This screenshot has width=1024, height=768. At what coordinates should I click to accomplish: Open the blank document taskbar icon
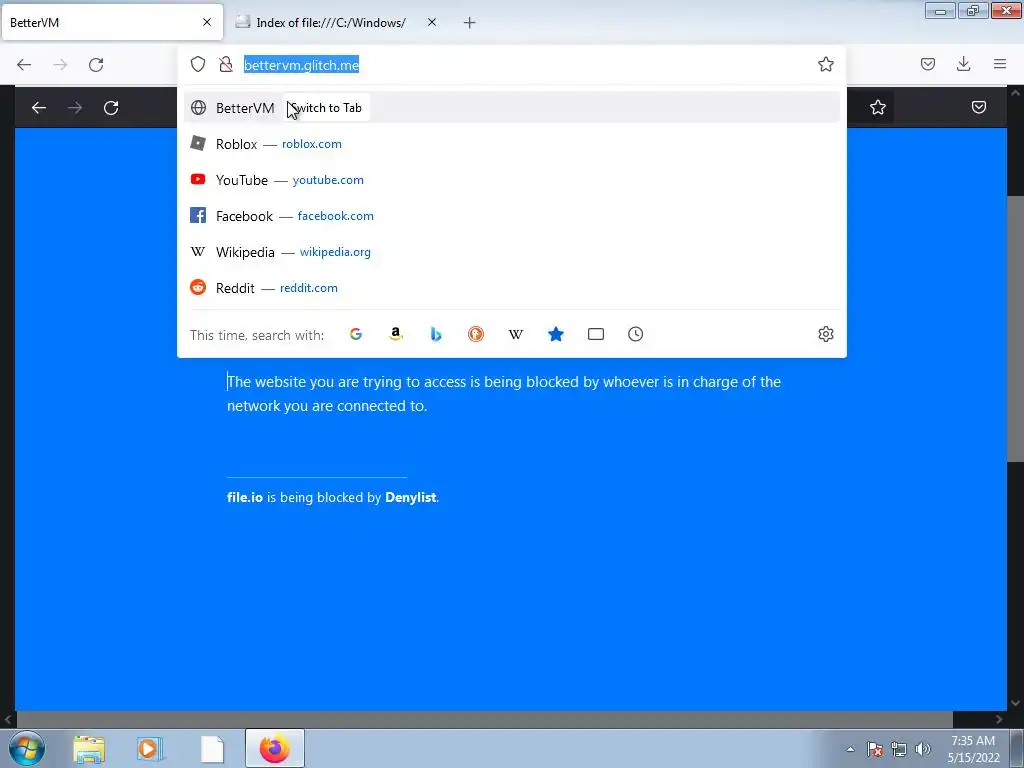pyautogui.click(x=212, y=749)
